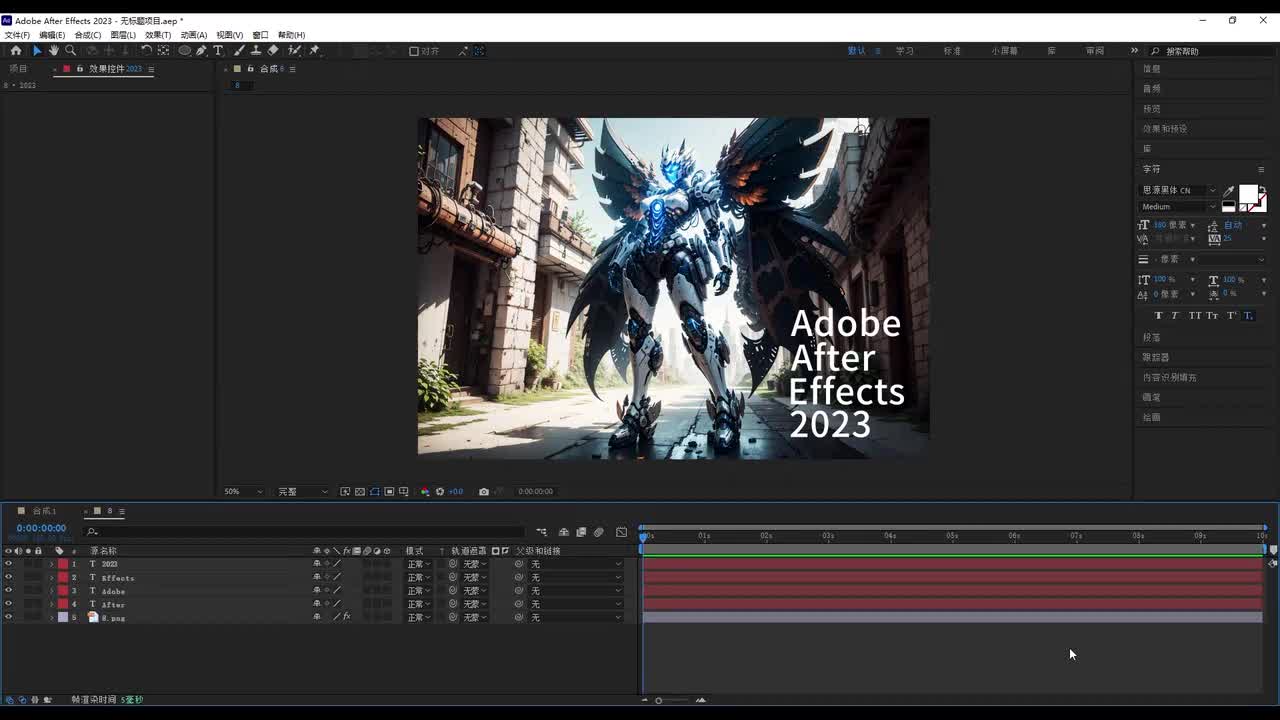Switch to the 小屏幕 workspace
This screenshot has height=720, width=1280.
1005,51
